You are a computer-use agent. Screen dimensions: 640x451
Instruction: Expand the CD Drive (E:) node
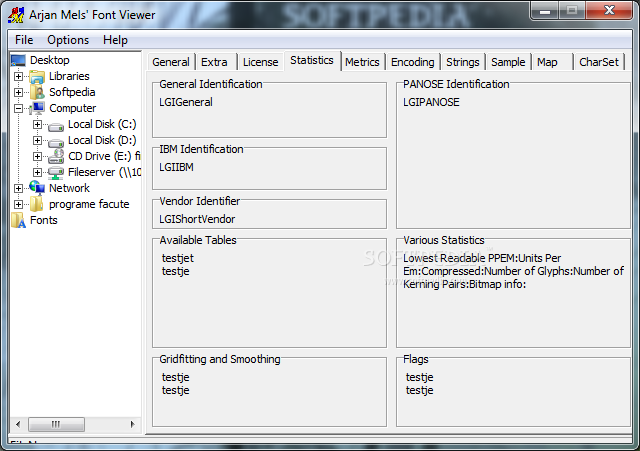(37, 156)
